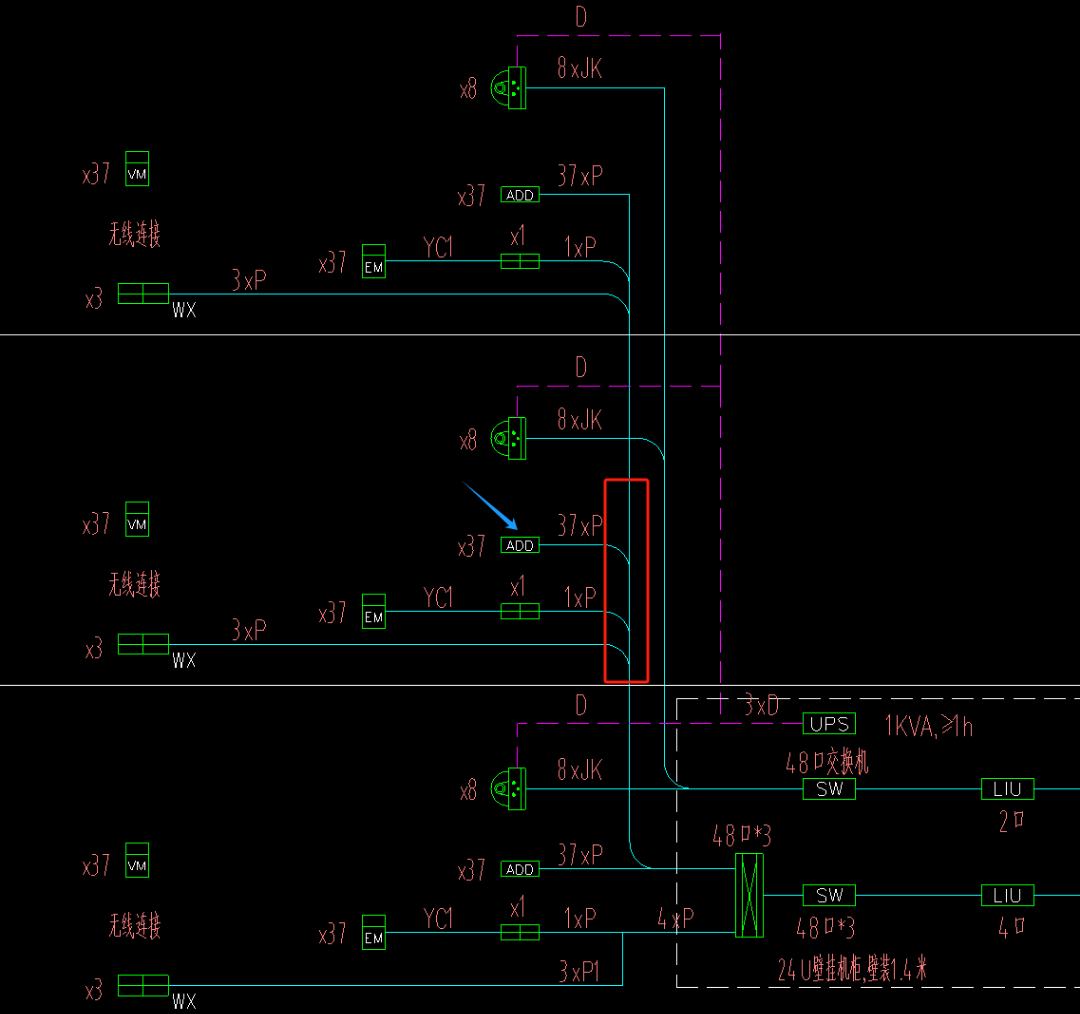Screen dimensions: 1080x1014
Task: Select the middle floor WX double-box symbol
Action: point(143,644)
